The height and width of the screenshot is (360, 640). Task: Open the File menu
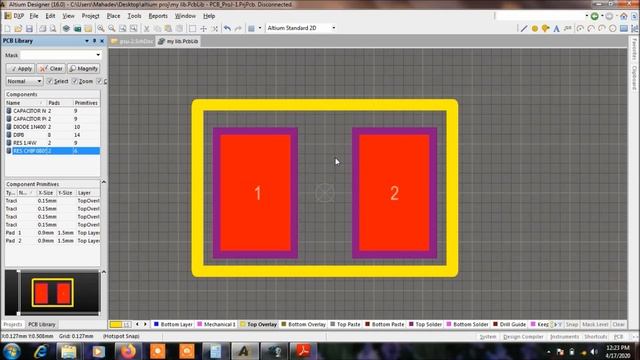34,16
